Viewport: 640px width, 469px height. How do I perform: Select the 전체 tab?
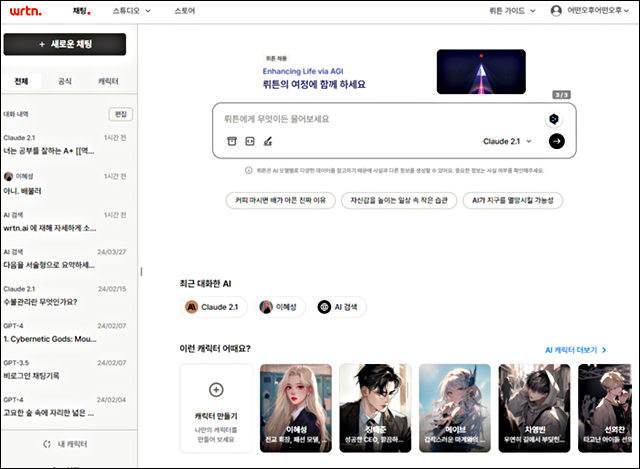click(21, 81)
